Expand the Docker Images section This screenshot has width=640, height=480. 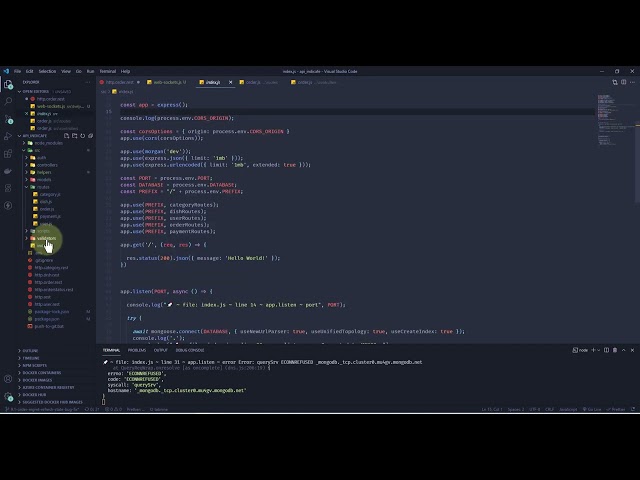click(37, 380)
